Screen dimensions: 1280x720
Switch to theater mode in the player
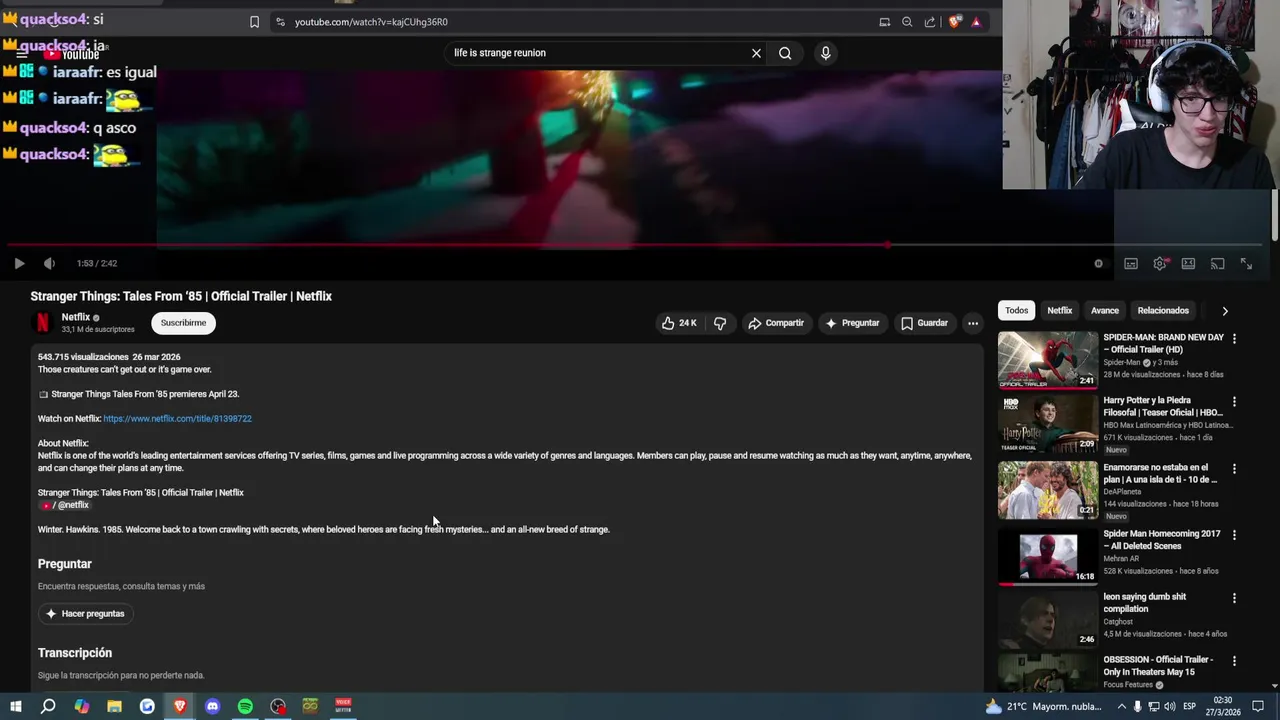(x=1188, y=263)
